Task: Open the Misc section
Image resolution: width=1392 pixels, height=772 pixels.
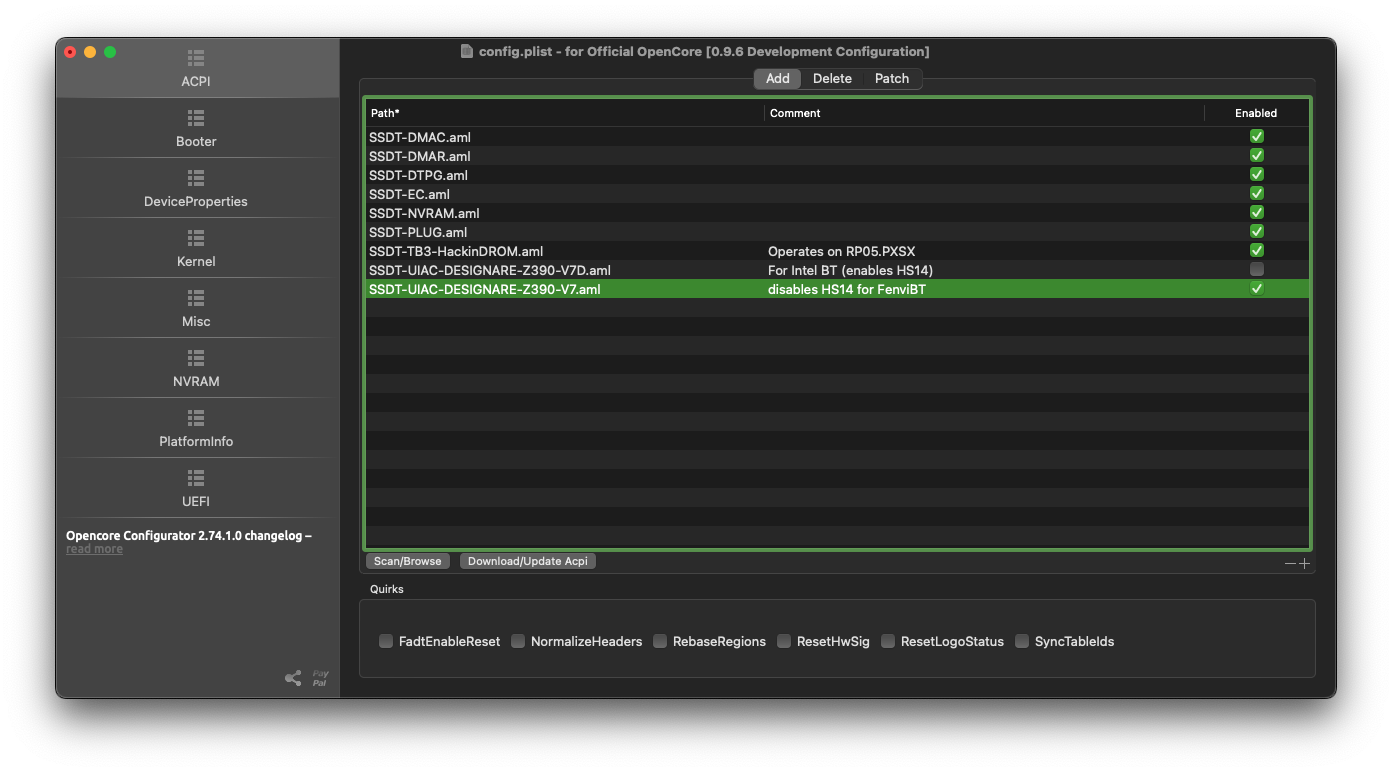Action: click(x=196, y=308)
